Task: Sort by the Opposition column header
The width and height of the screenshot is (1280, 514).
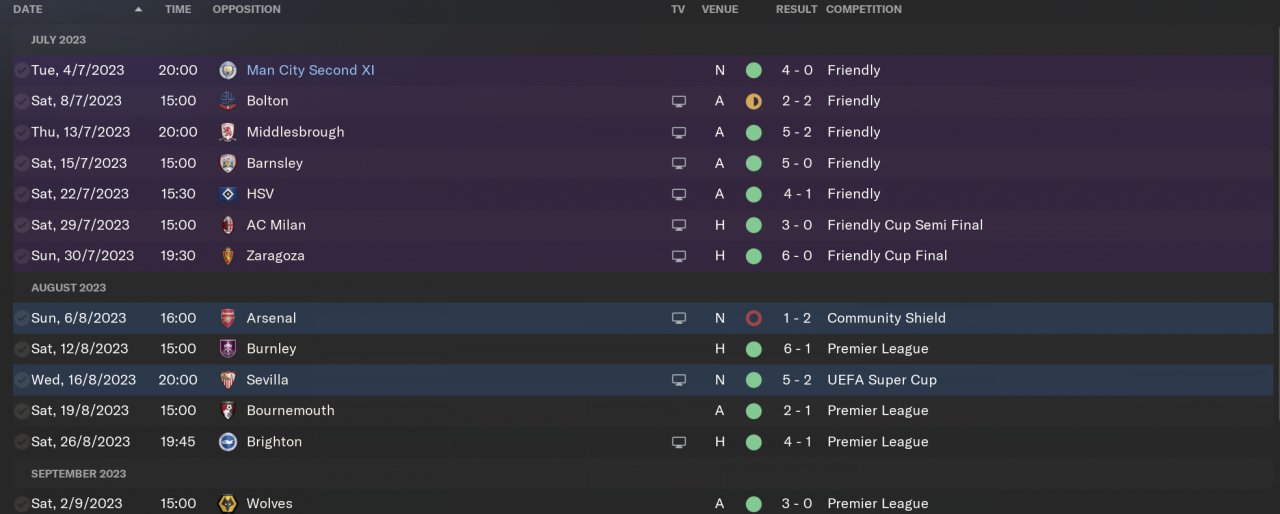Action: click(246, 9)
